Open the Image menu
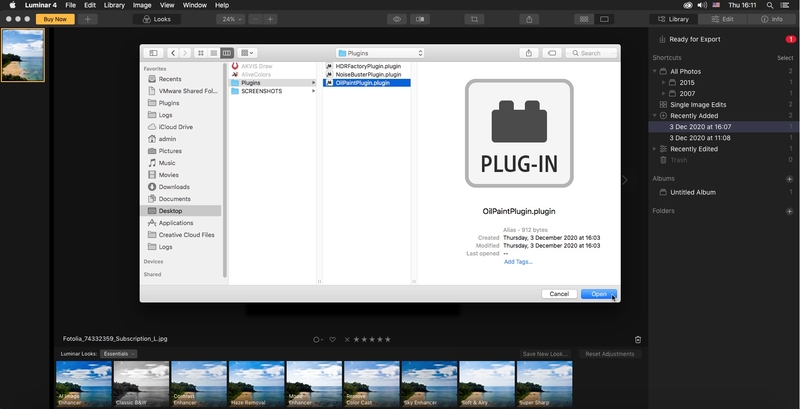The width and height of the screenshot is (800, 409). (142, 5)
